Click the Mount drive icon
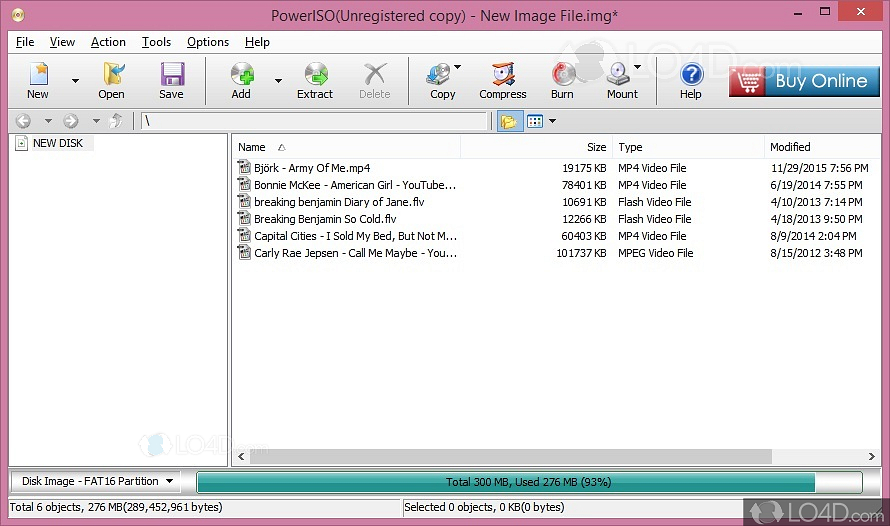The width and height of the screenshot is (890, 526). pos(621,80)
